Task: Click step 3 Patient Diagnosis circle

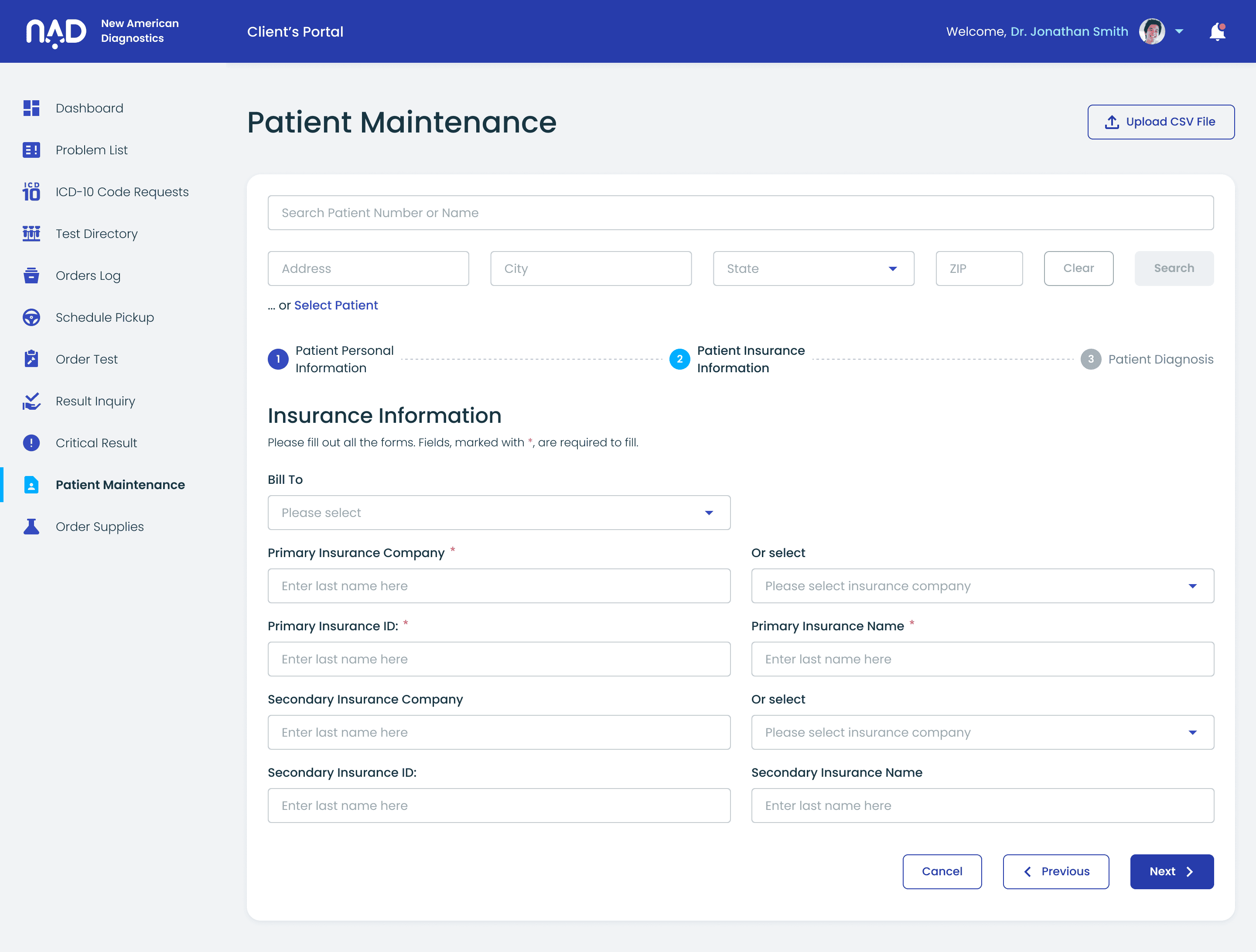Action: (1091, 359)
